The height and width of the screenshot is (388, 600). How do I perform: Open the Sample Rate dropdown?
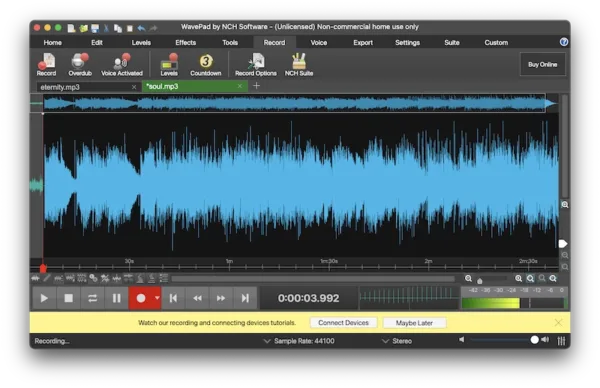tap(299, 341)
